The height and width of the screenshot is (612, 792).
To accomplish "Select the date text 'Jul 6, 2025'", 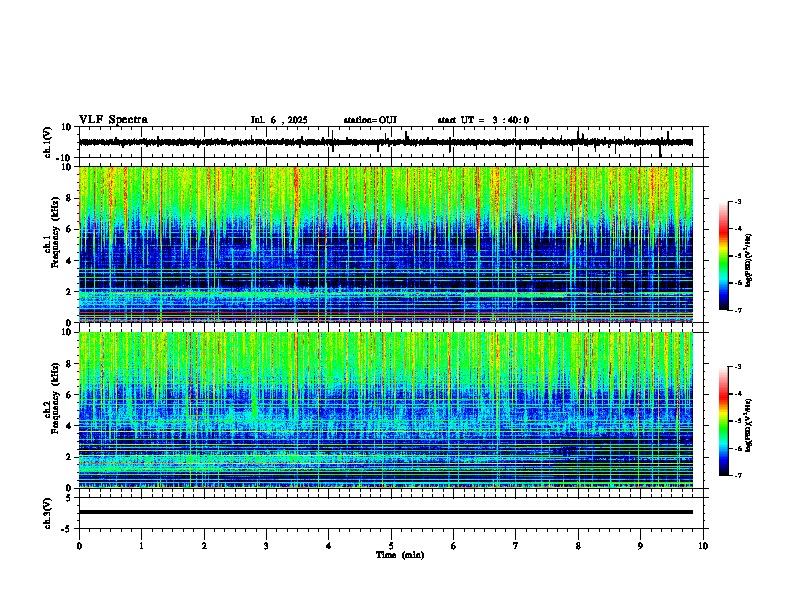I will (279, 120).
